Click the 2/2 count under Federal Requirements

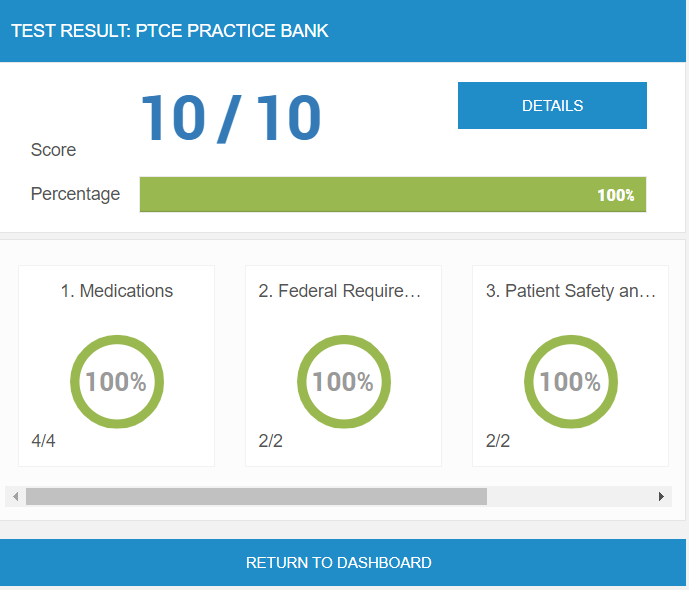pos(270,441)
